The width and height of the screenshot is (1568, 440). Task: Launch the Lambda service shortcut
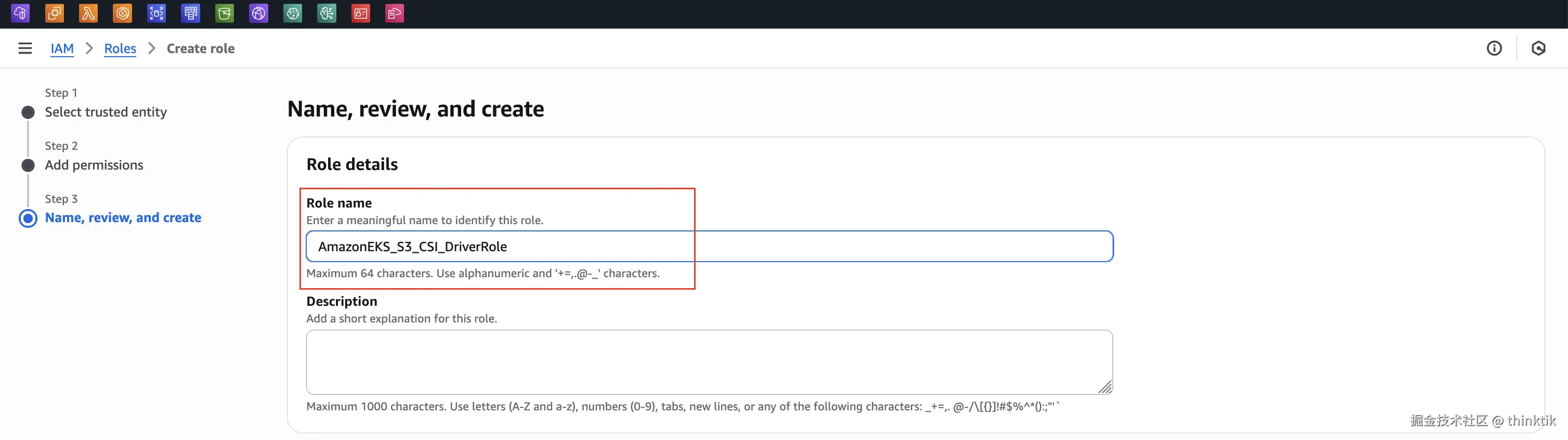point(88,13)
